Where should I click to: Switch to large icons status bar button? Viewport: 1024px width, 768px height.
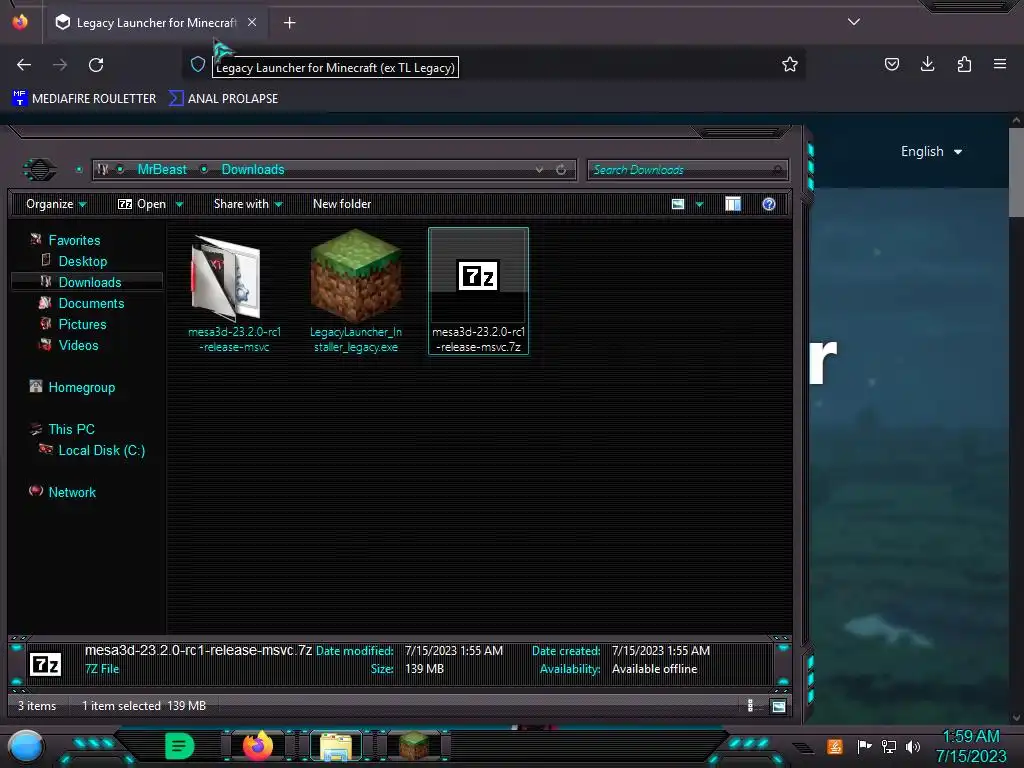778,706
